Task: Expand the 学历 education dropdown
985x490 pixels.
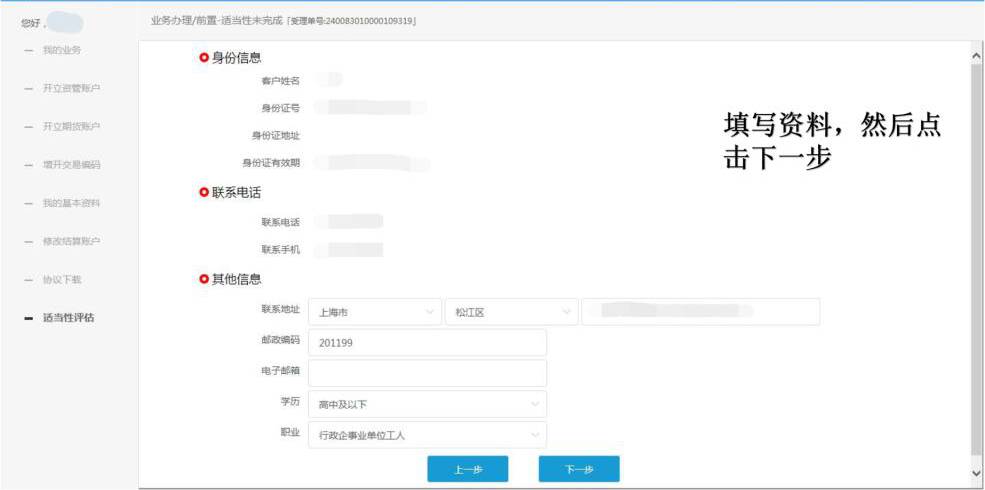Action: point(427,404)
